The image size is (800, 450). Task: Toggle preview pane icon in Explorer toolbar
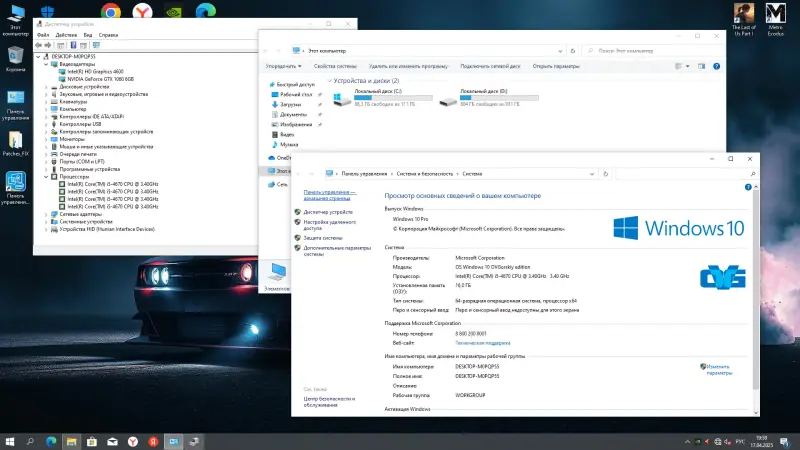point(702,66)
